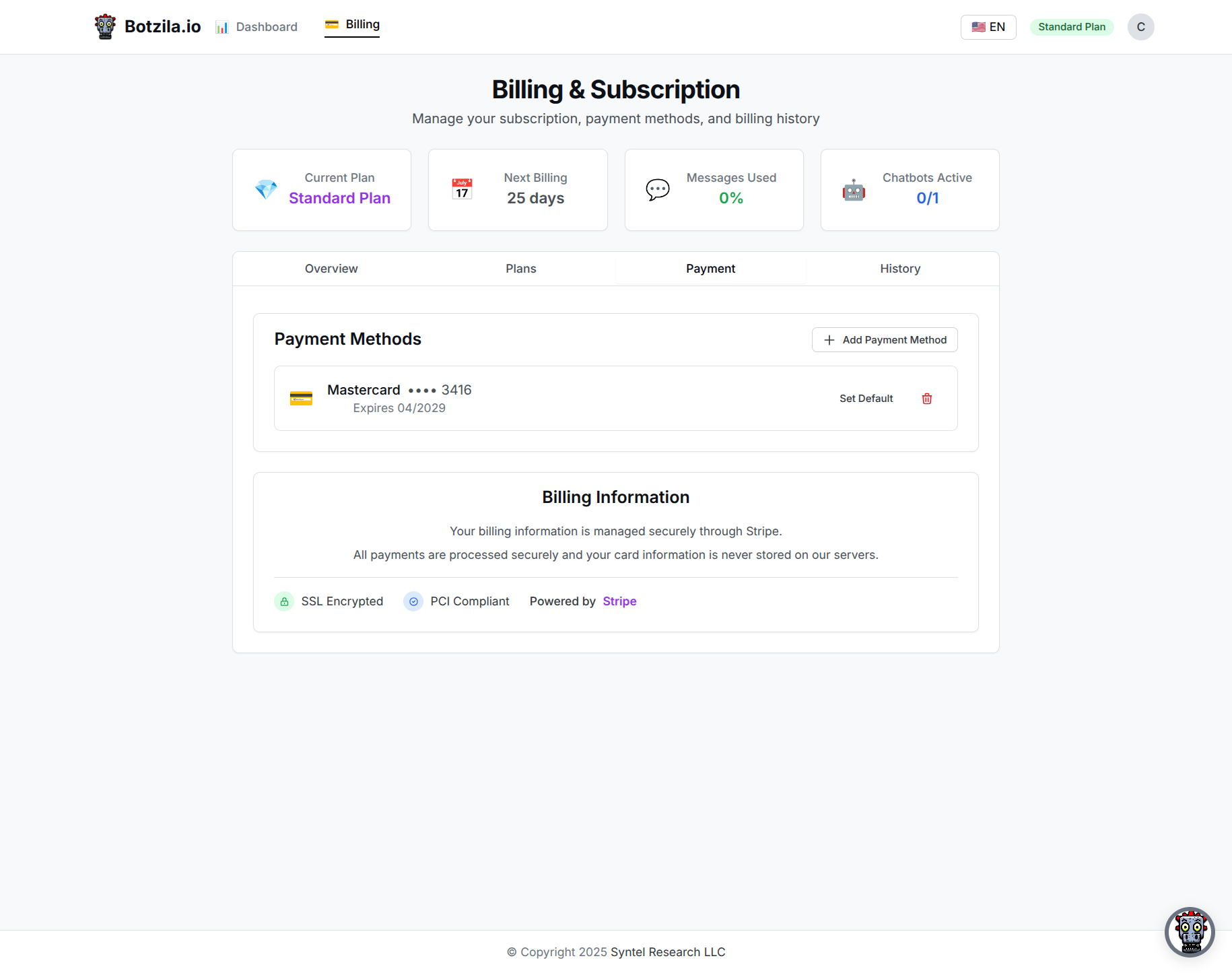Delete the Mastercard using the trash icon
The width and height of the screenshot is (1232, 975).
pos(927,399)
